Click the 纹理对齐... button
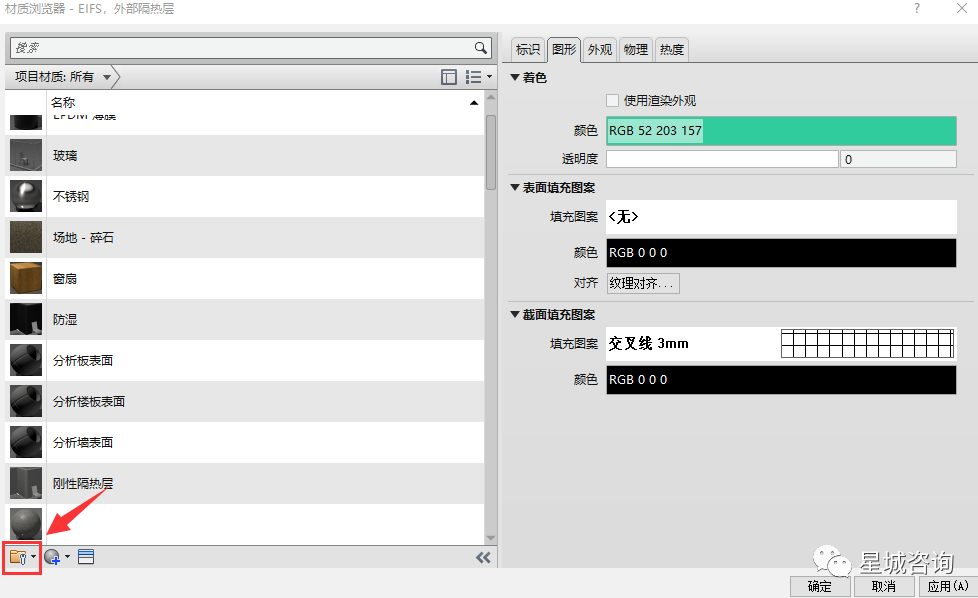 (643, 283)
